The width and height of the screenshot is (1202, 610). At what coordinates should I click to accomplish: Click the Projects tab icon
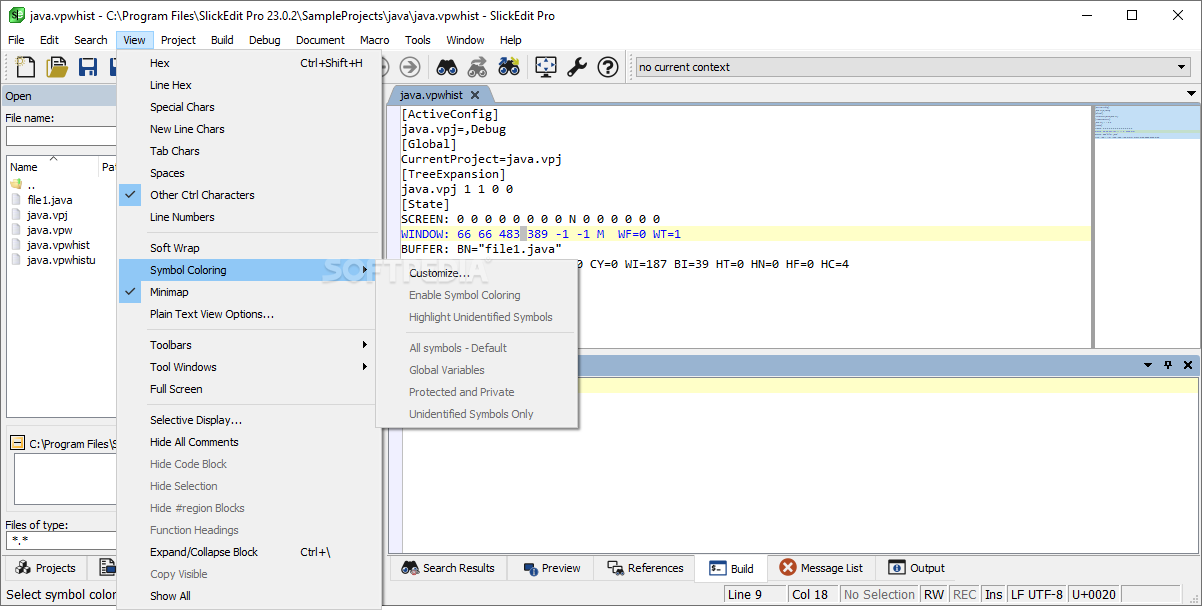(x=22, y=568)
